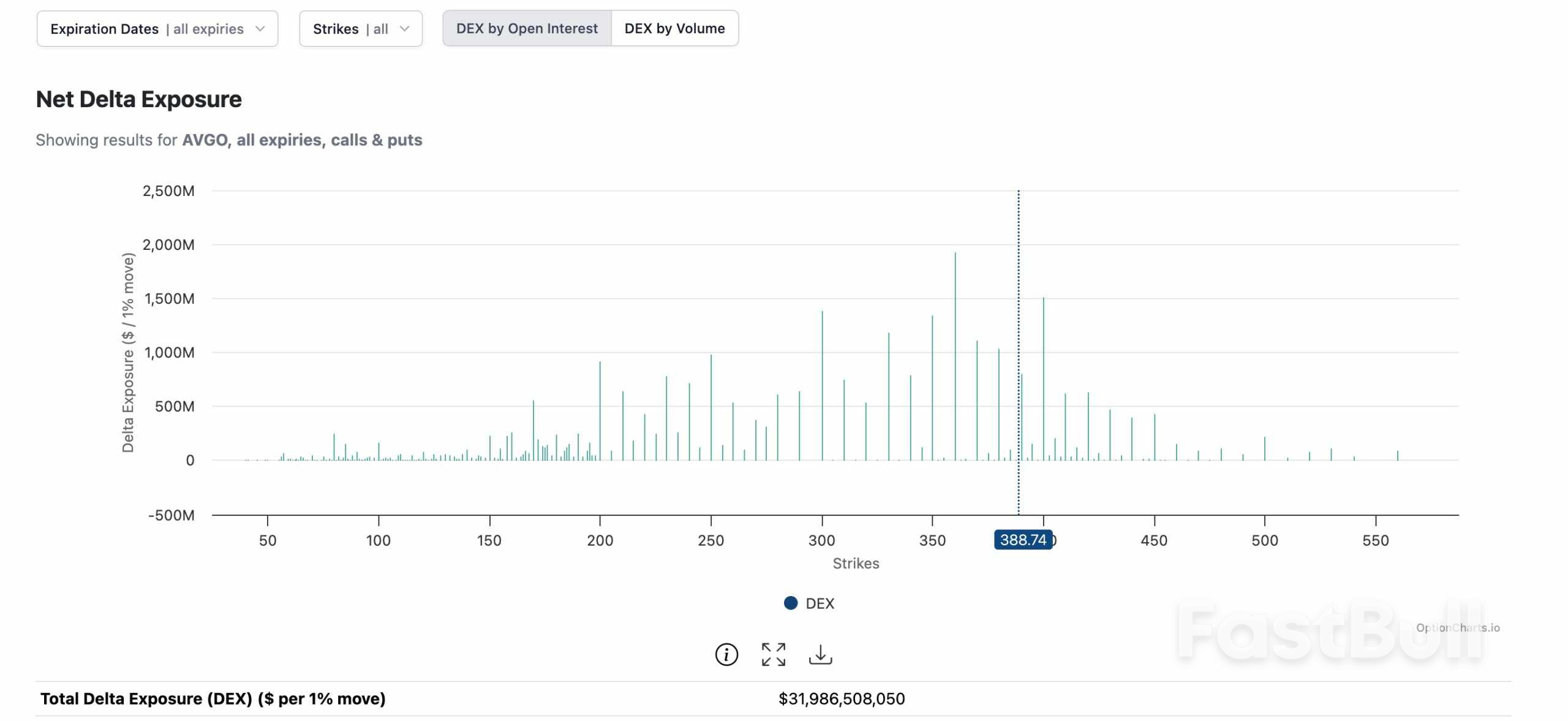1568x721 pixels.
Task: Click the 388.74 price marker label
Action: (x=1023, y=540)
